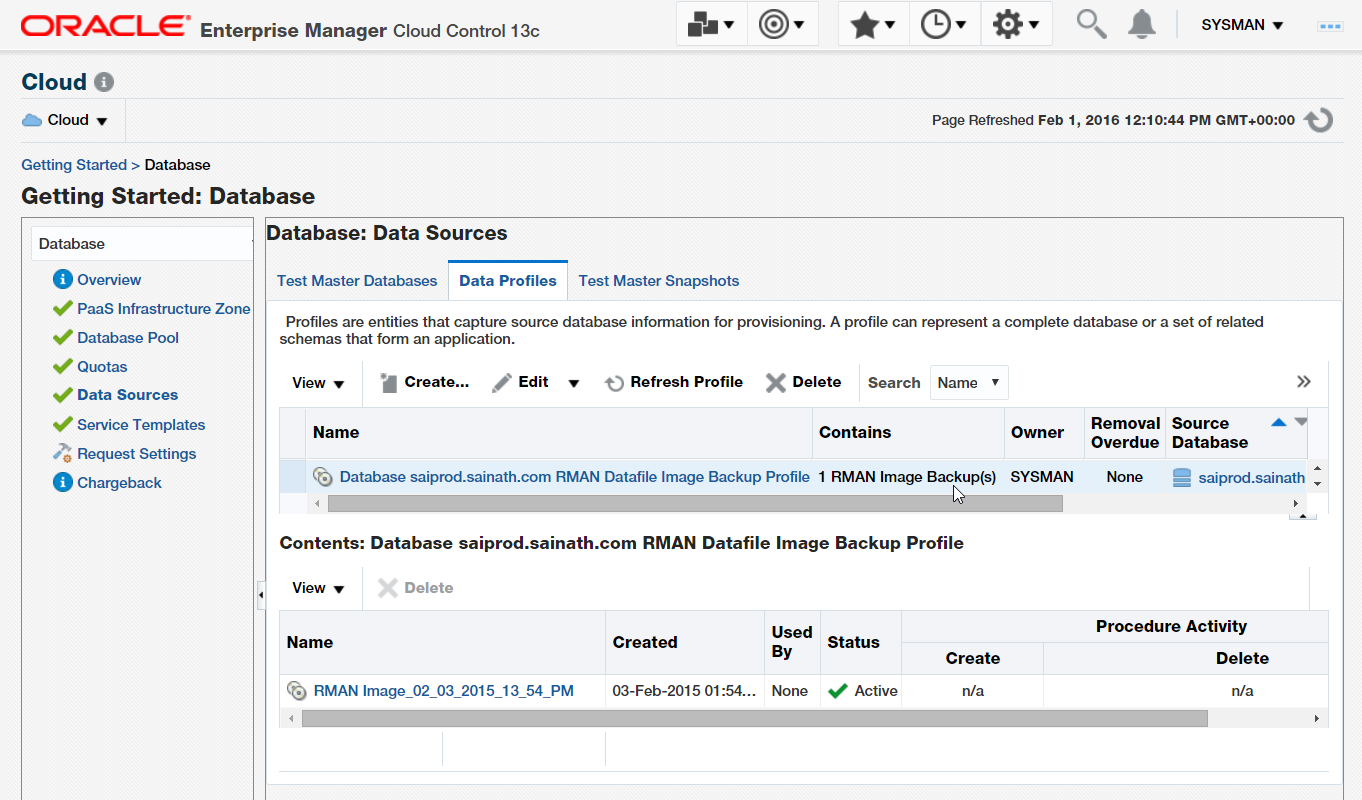Switch to Test Master Snapshots tab
Screen dimensions: 1362x800
pyautogui.click(x=659, y=281)
